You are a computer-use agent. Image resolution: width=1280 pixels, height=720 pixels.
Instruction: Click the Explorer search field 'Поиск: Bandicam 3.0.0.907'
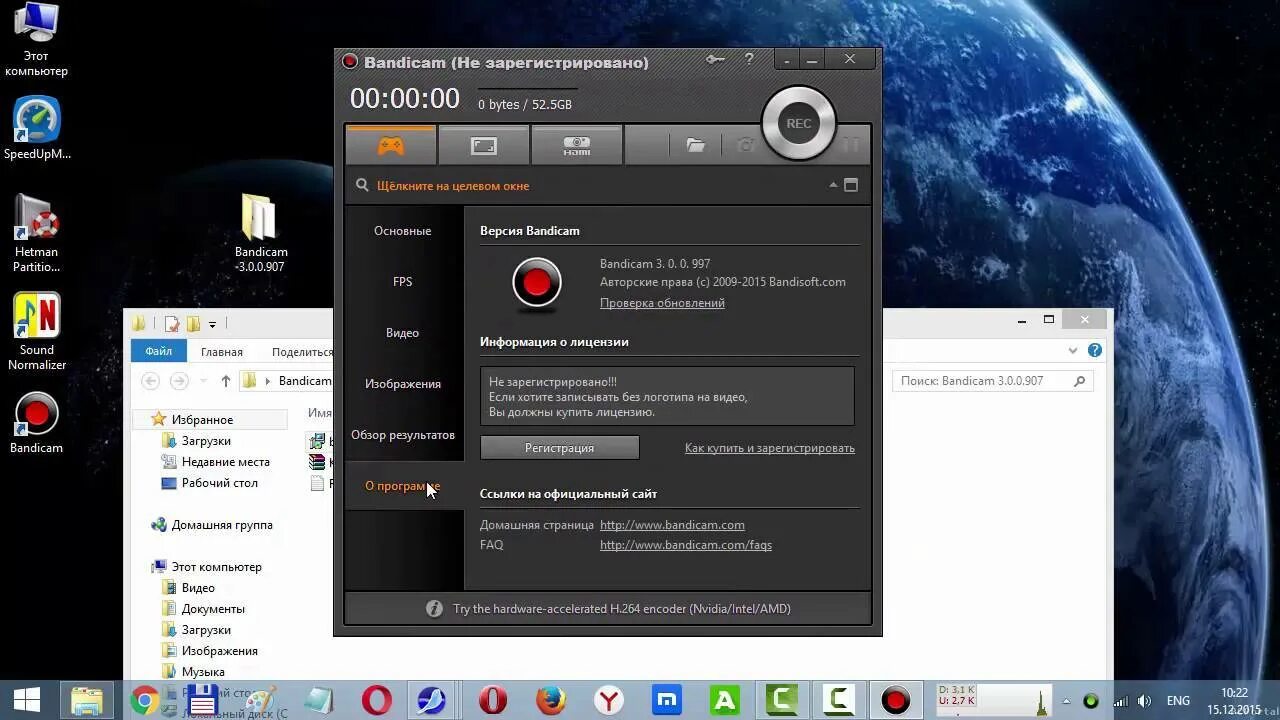coord(993,381)
